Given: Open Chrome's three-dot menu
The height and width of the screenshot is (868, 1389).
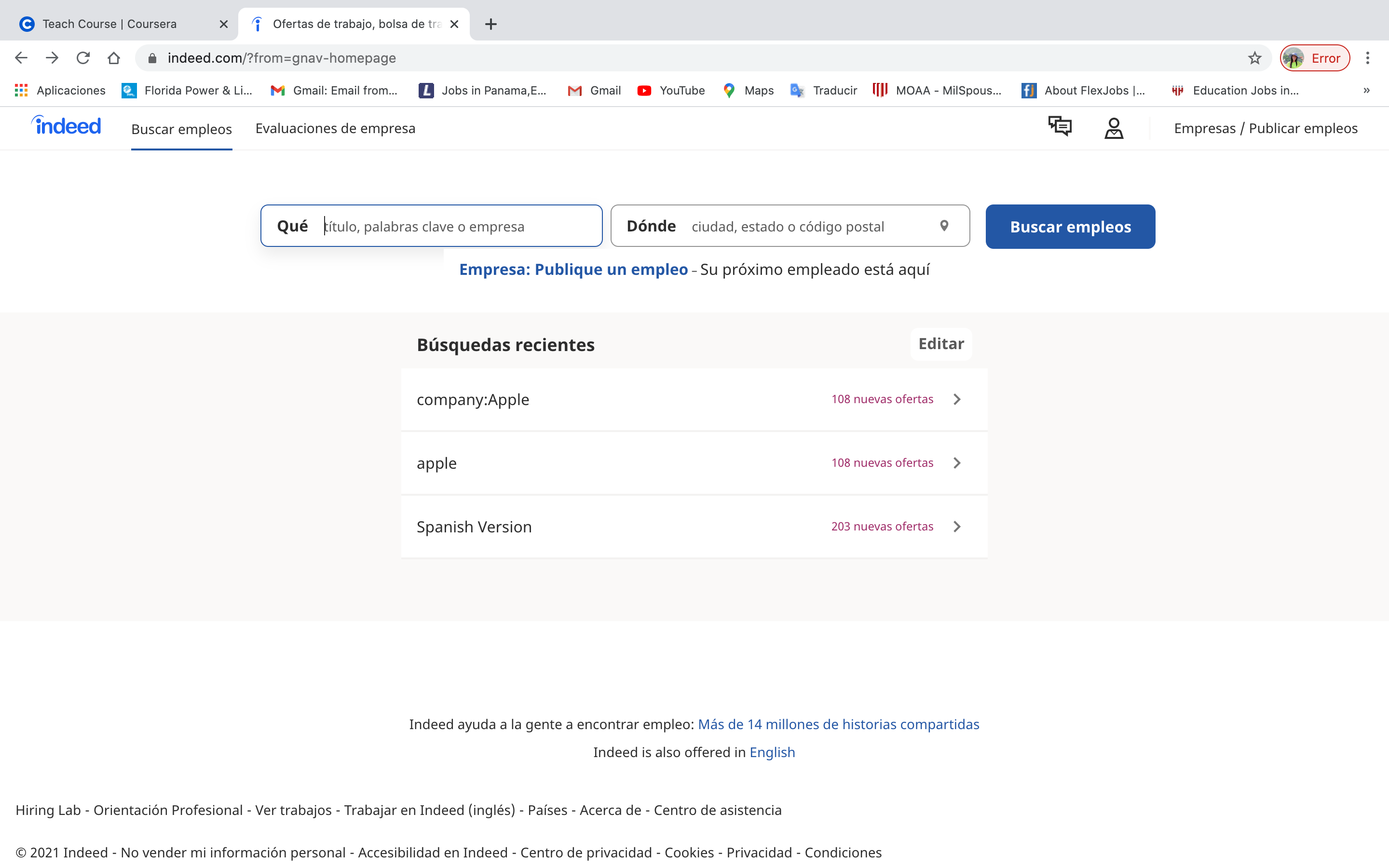Looking at the screenshot, I should coord(1368,58).
